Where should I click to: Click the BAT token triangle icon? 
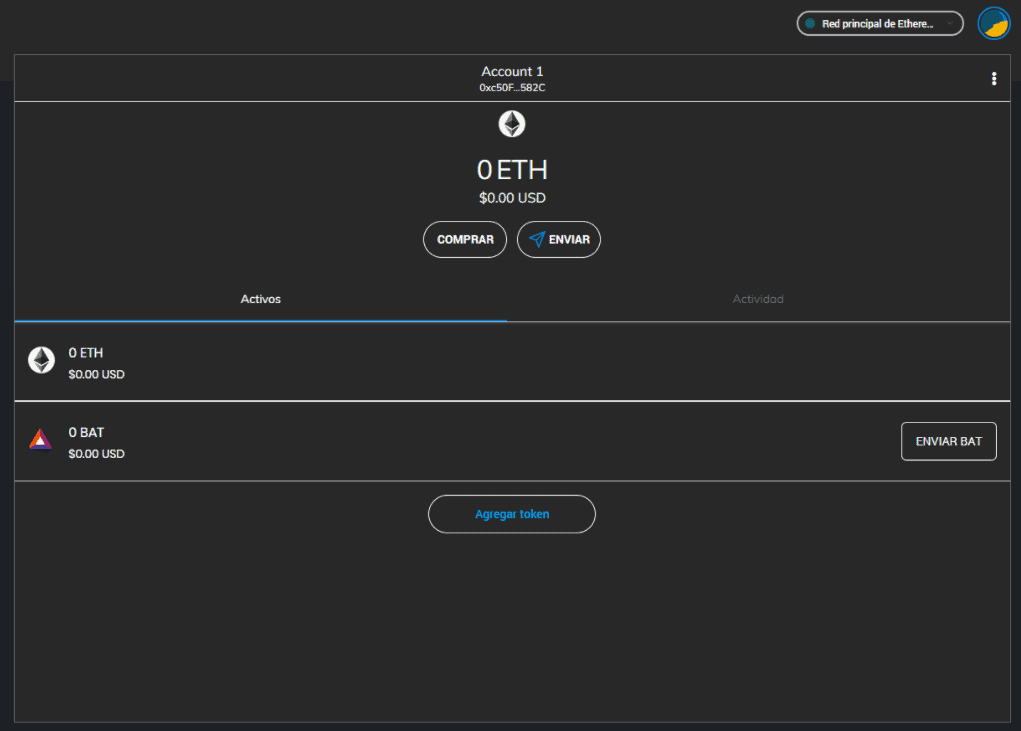40,440
